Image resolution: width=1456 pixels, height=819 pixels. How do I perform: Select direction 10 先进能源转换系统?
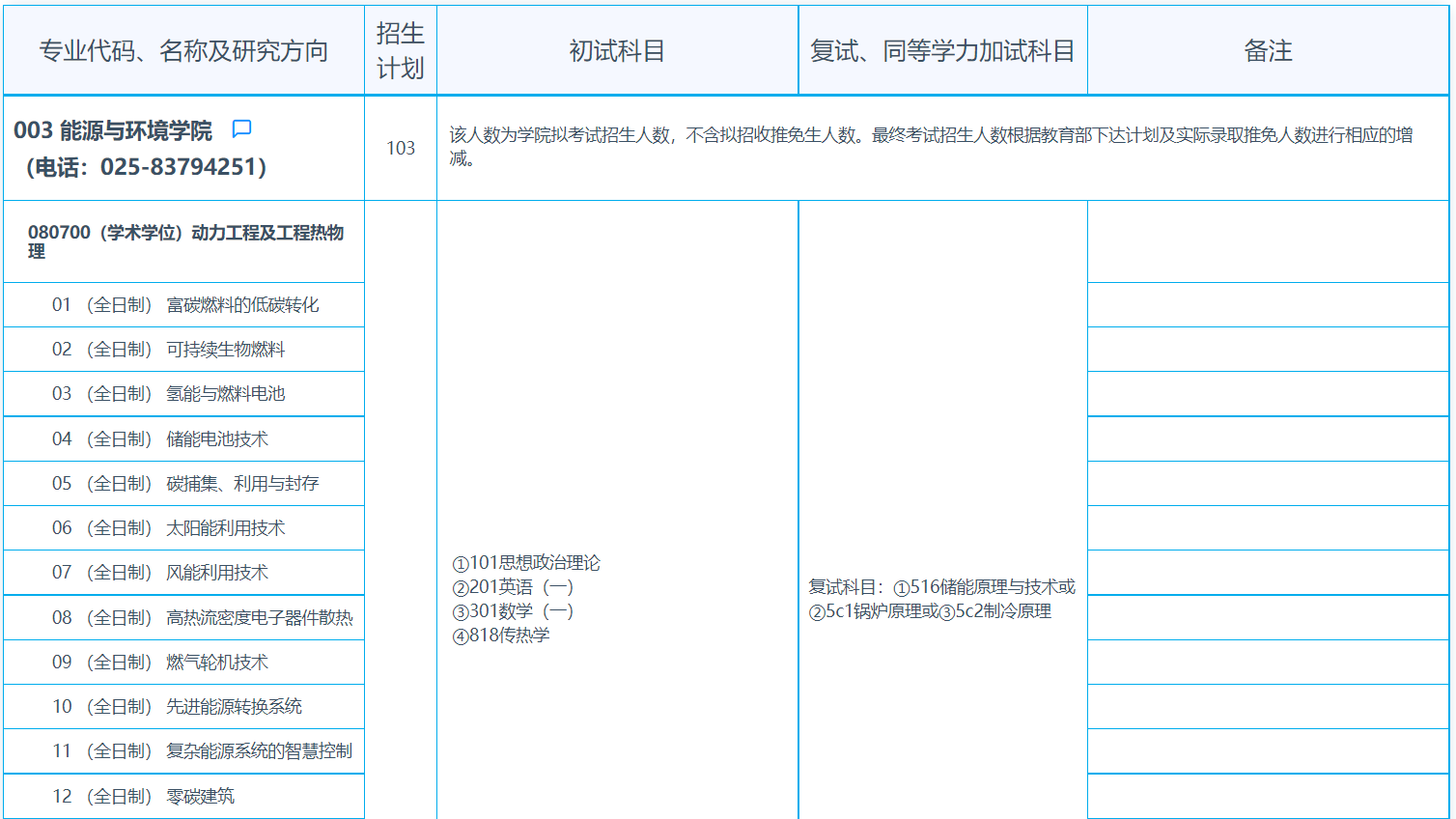[x=184, y=707]
